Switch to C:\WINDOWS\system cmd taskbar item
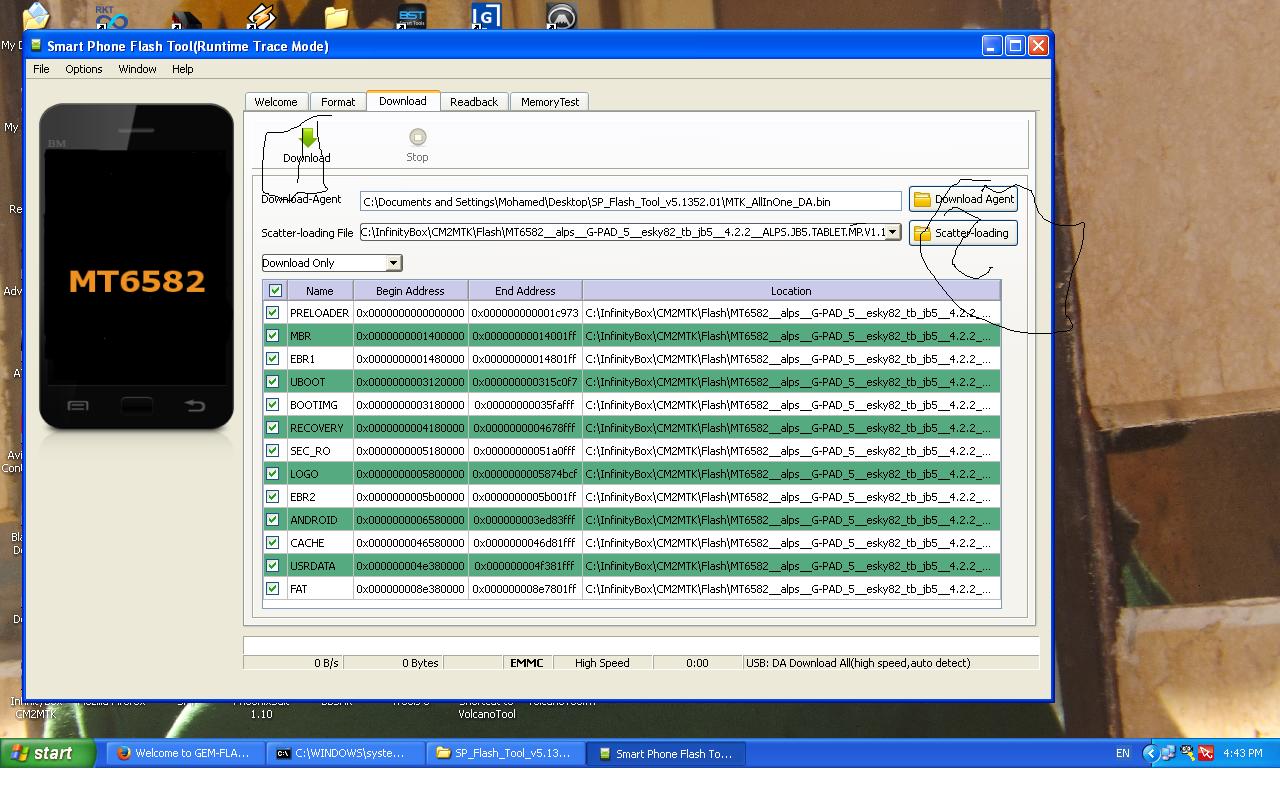Screen dimensions: 1280x811 pos(346,753)
